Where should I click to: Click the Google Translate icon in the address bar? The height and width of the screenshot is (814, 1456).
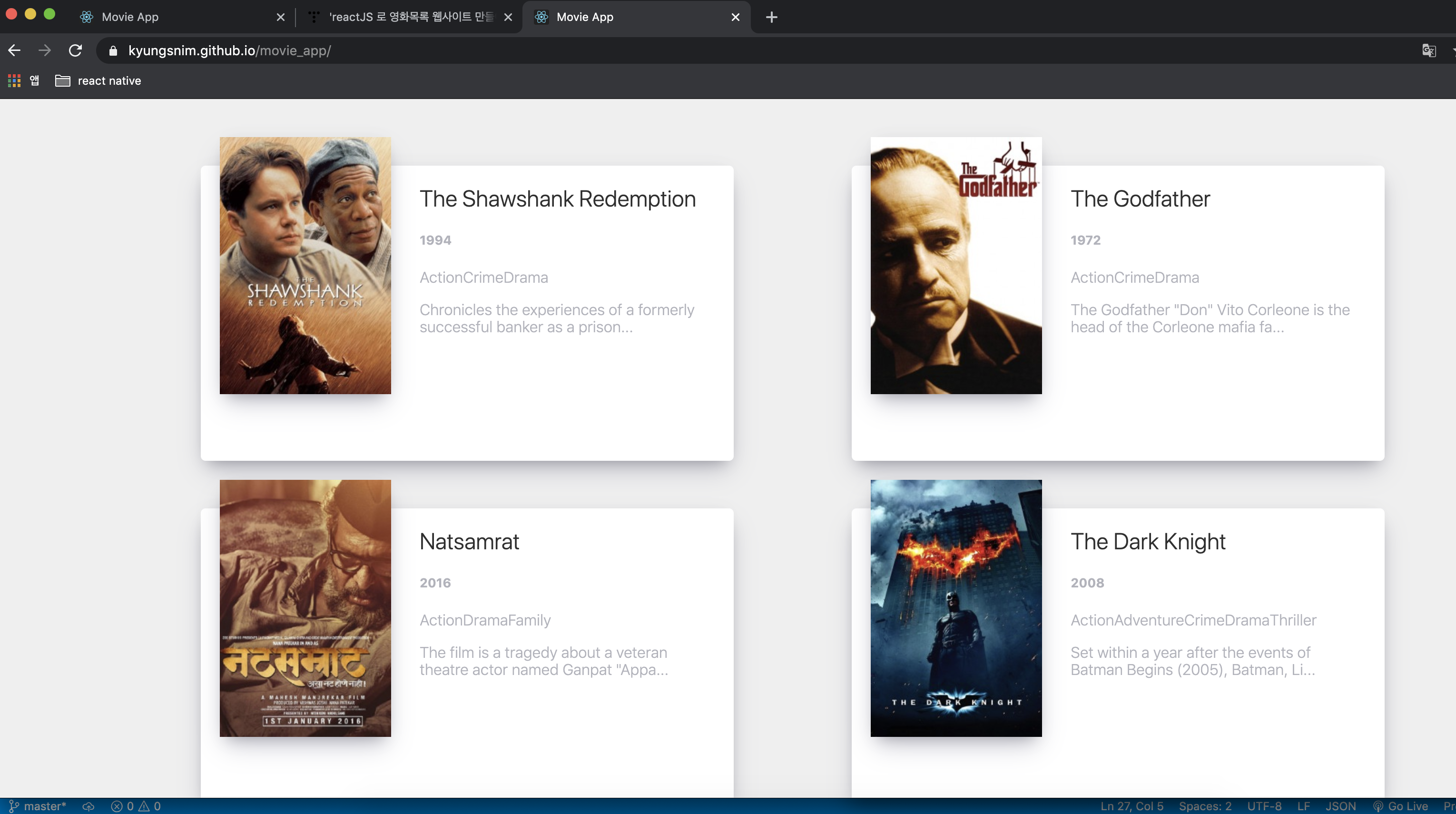tap(1429, 51)
